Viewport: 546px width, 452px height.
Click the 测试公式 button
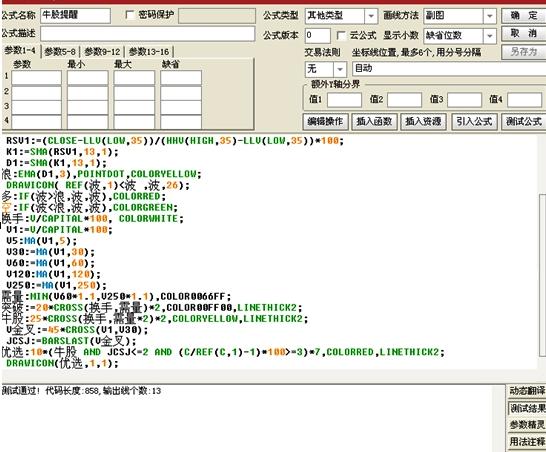(x=524, y=122)
